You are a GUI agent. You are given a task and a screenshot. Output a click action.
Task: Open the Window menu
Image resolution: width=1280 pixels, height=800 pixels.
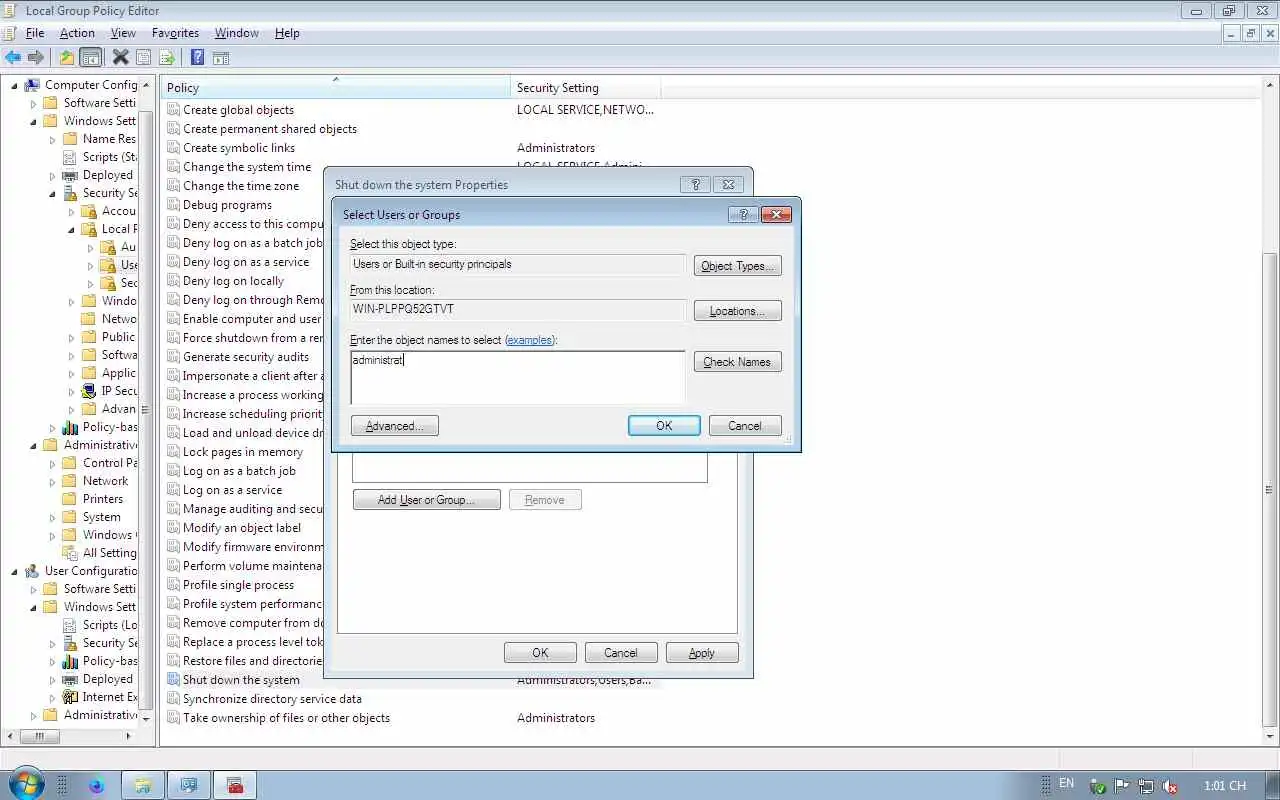237,33
